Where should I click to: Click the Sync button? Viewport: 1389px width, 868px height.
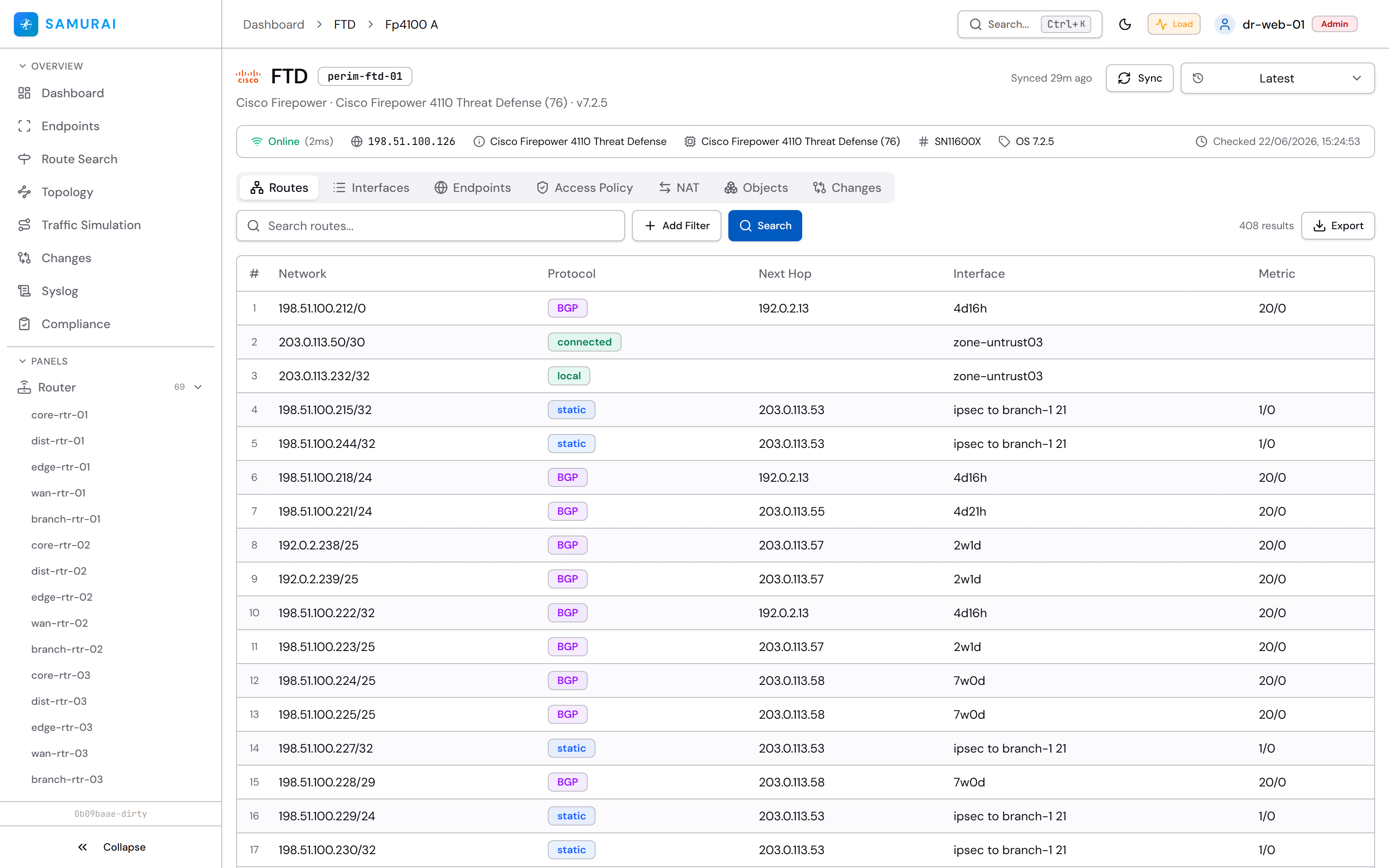1139,78
